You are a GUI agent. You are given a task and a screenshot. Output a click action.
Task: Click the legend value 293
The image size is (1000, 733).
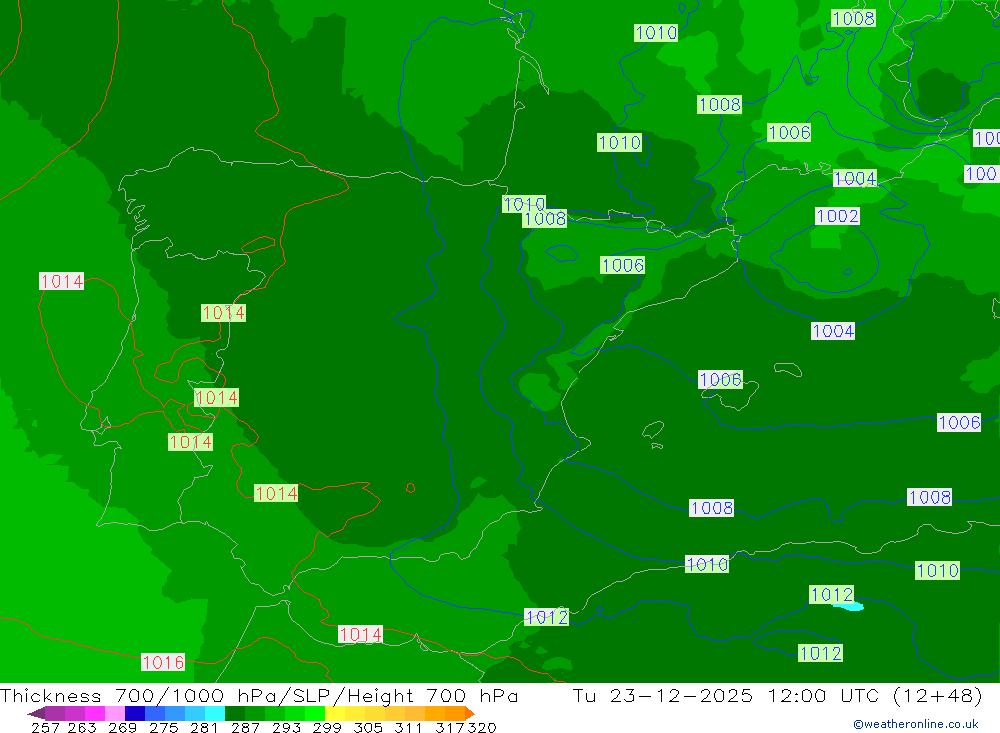[x=286, y=727]
